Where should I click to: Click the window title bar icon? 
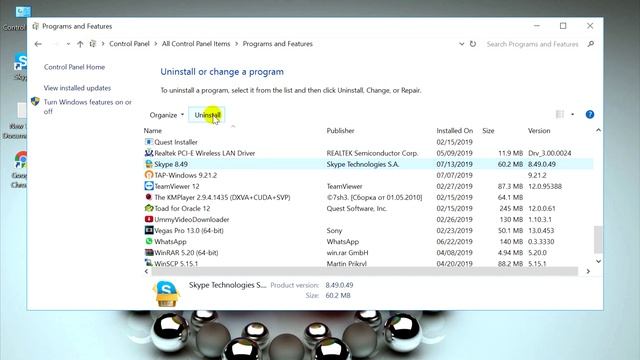[x=36, y=26]
